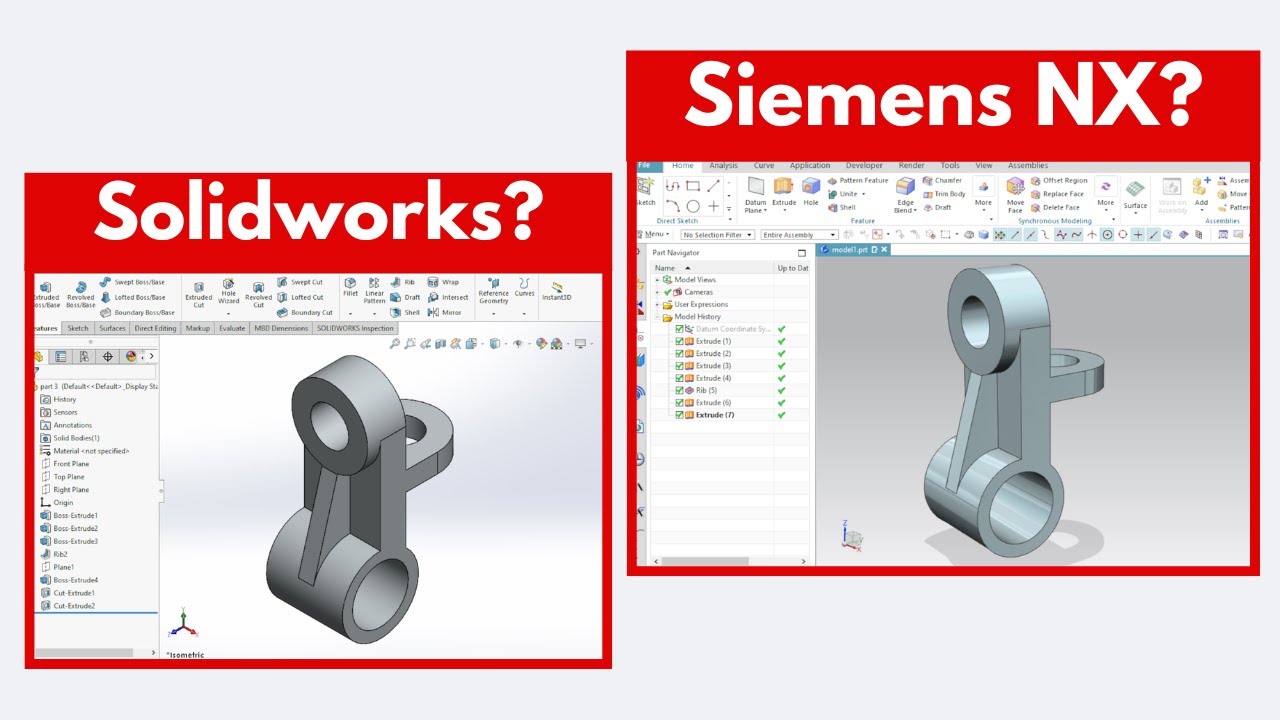The width and height of the screenshot is (1280, 720).
Task: Click Move Face in NX ribbon
Action: (x=1015, y=195)
